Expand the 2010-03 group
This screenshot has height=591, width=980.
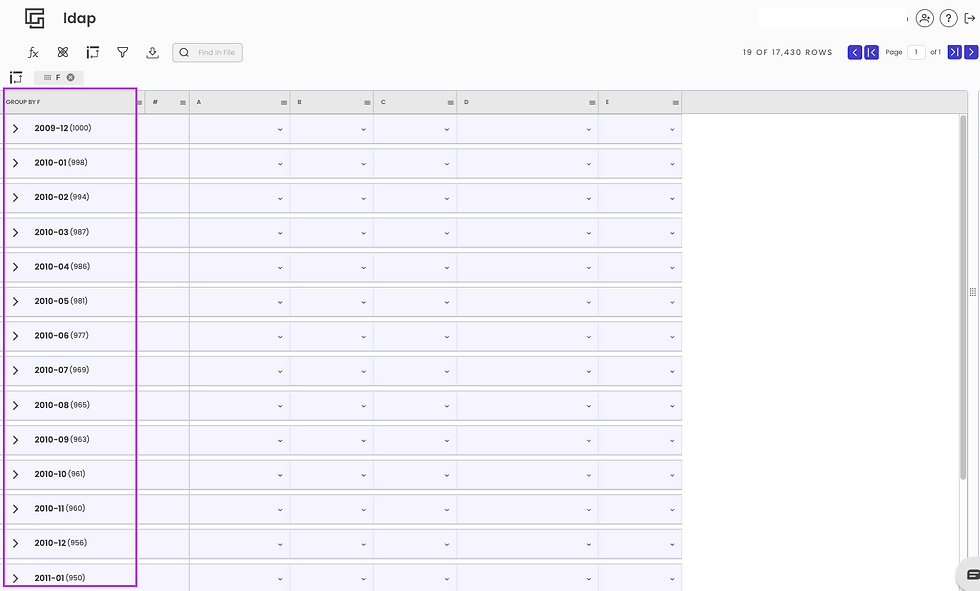coord(16,232)
